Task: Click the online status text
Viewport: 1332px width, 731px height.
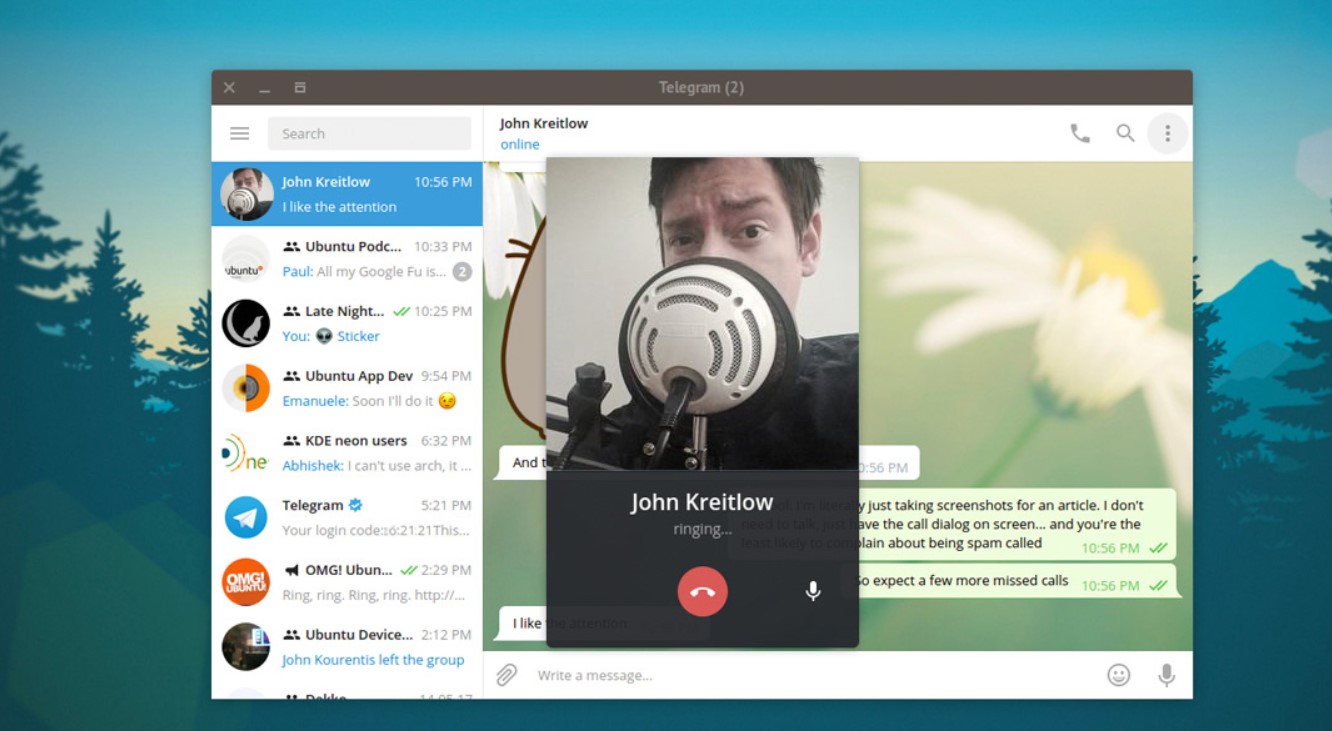Action: 520,144
